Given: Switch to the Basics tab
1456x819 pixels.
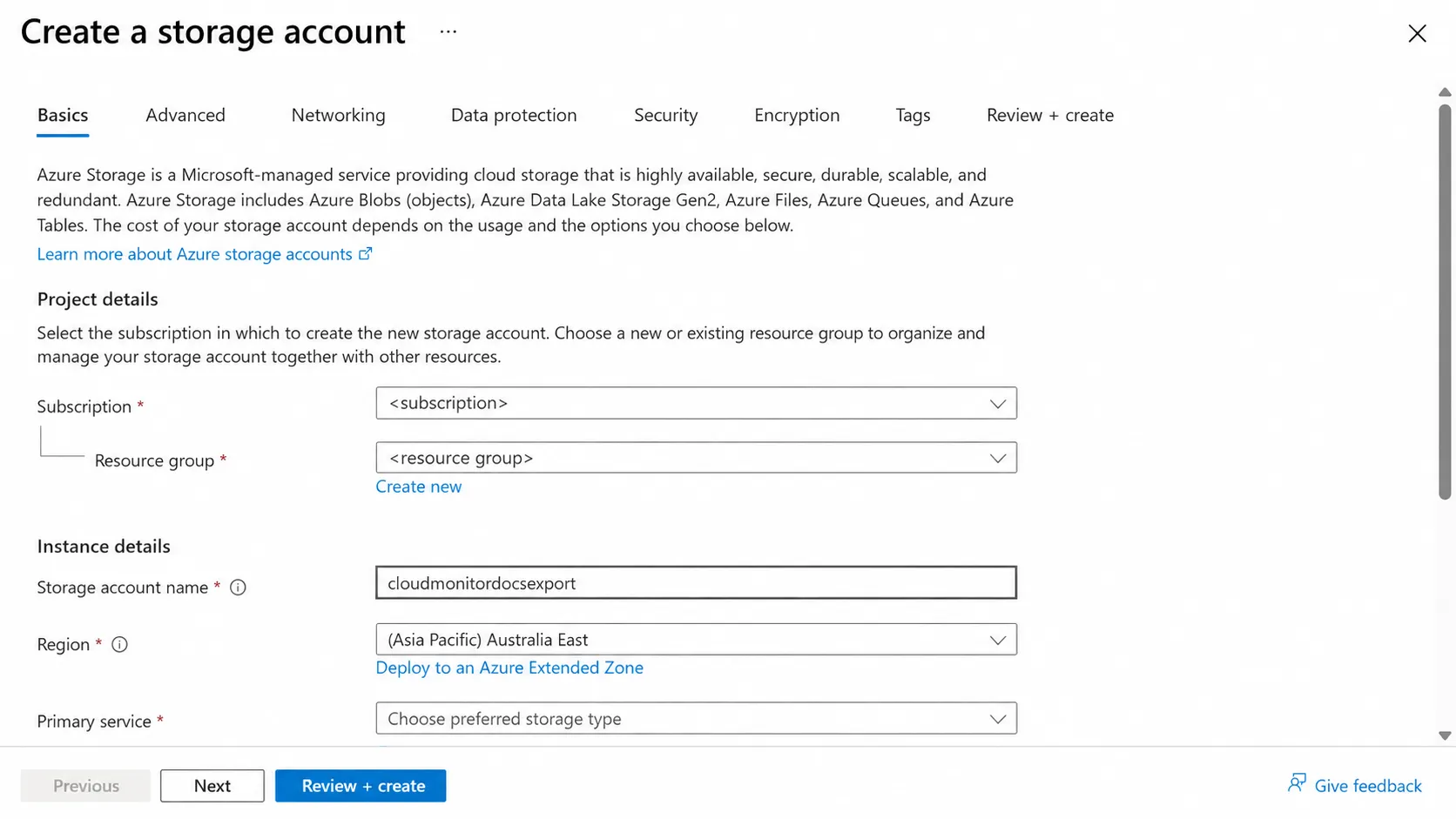Looking at the screenshot, I should click(63, 115).
